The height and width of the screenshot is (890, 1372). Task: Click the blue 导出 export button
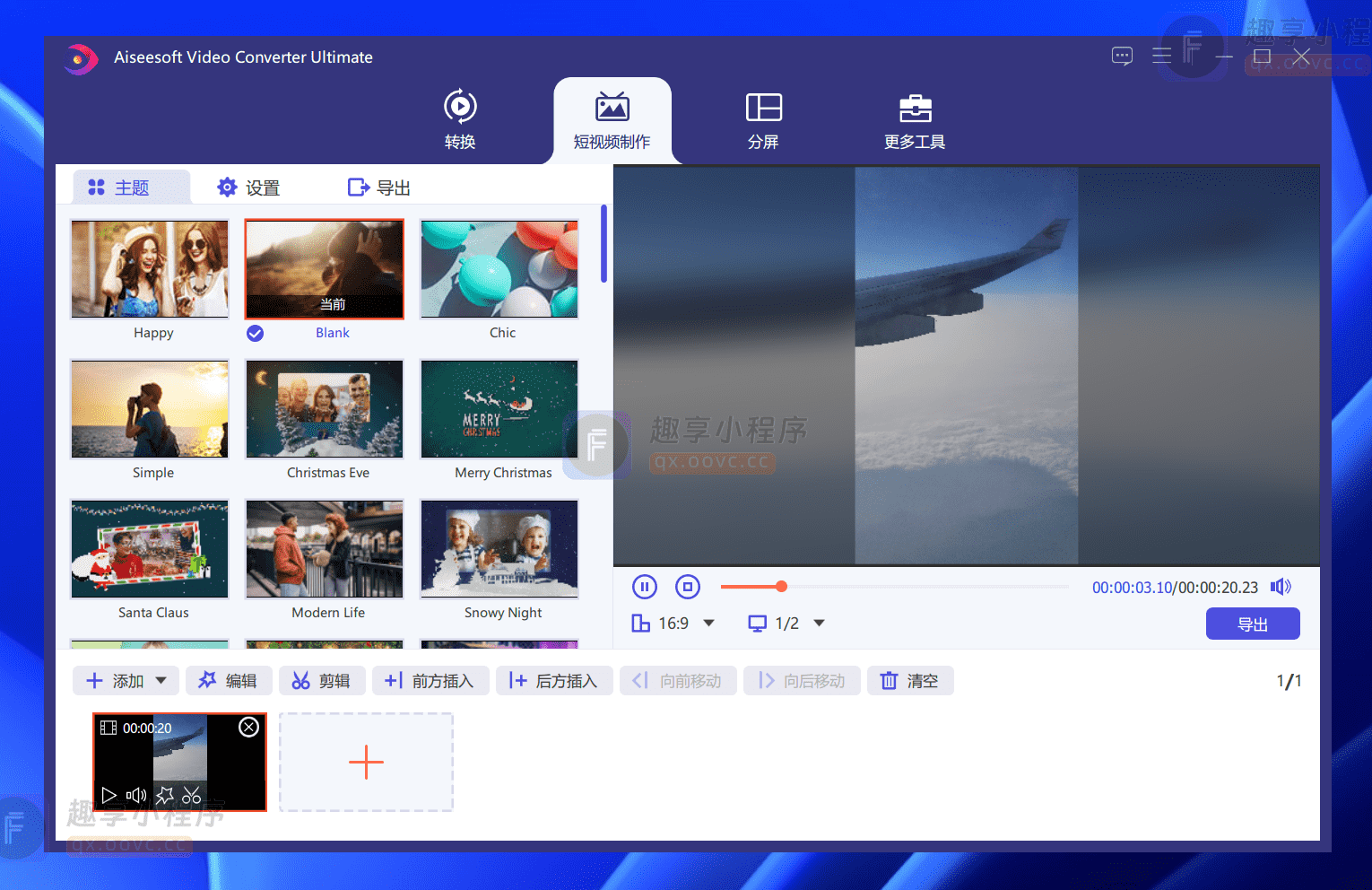tap(1253, 624)
